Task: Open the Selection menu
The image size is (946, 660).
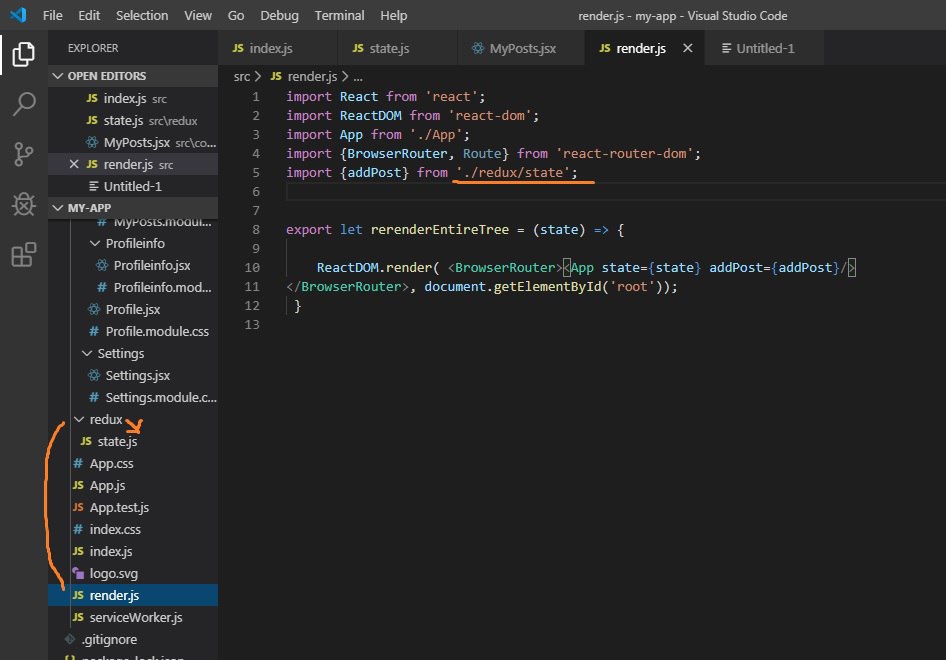Action: coord(142,16)
